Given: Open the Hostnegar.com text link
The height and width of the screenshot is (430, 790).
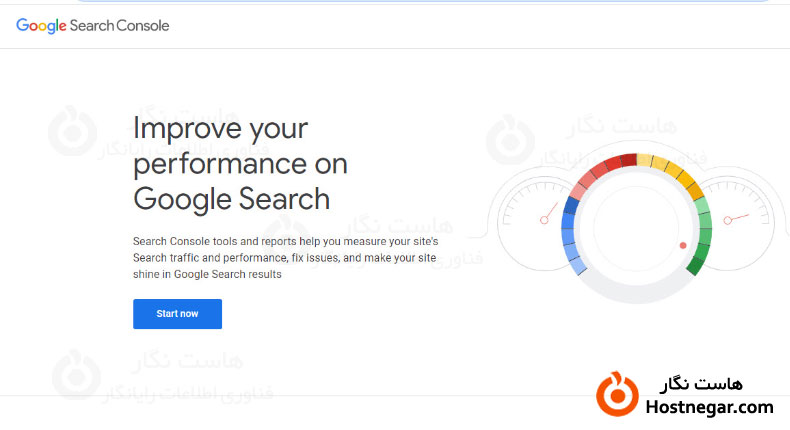Looking at the screenshot, I should click(x=710, y=407).
